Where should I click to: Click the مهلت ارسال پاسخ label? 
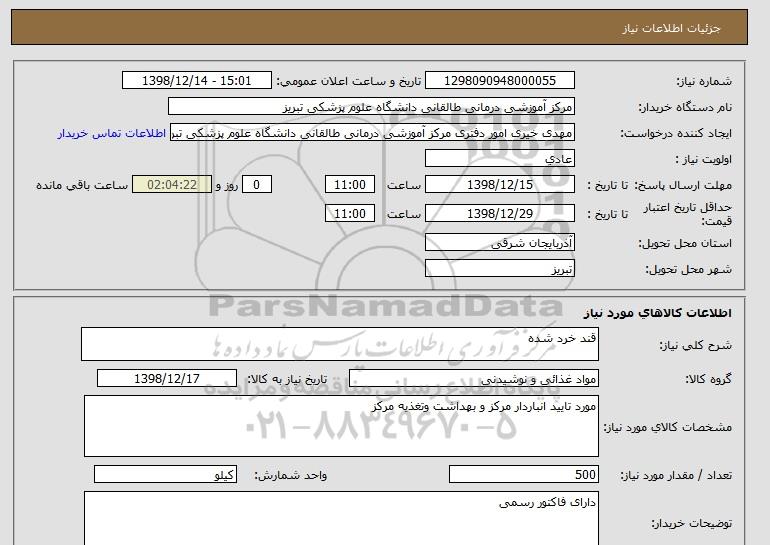683,185
